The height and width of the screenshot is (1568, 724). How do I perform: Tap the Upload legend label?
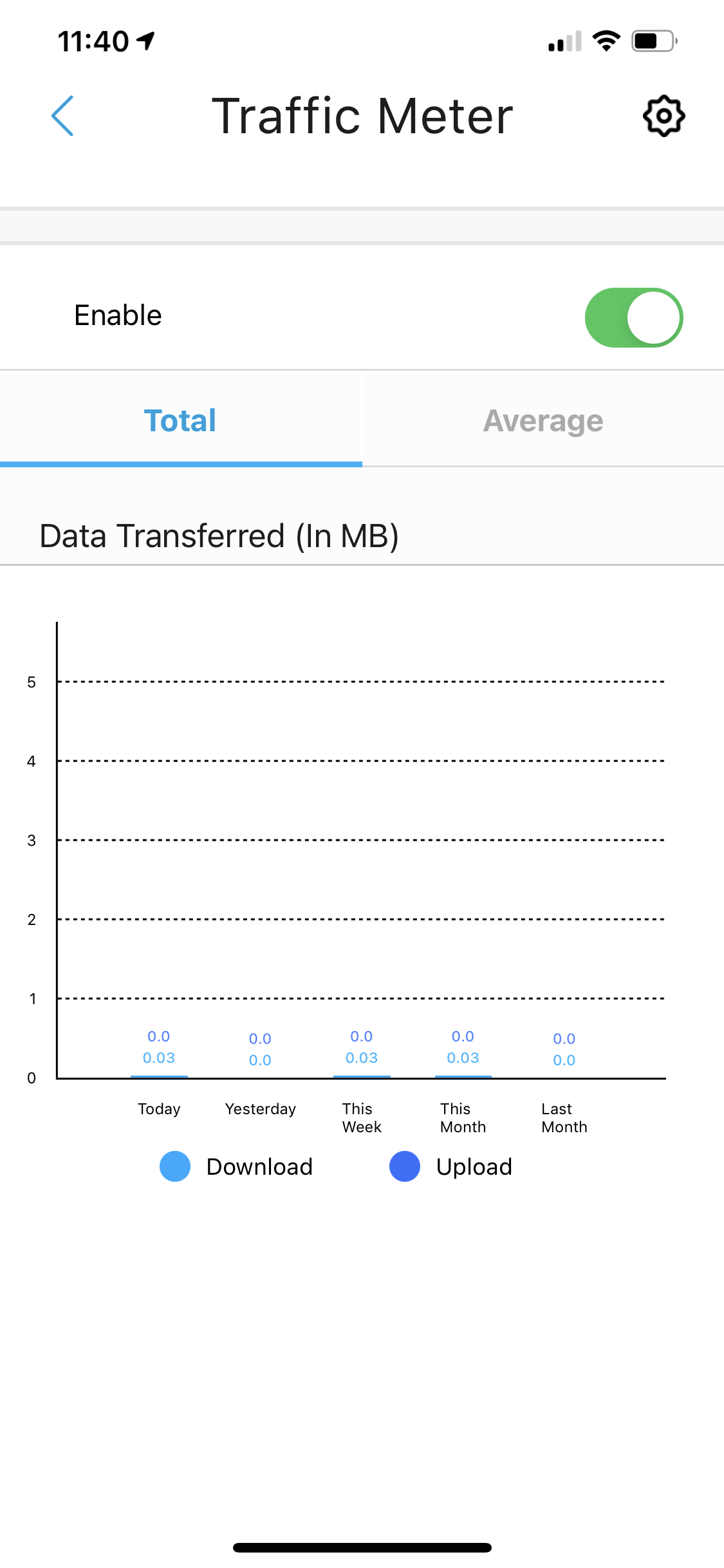point(474,1166)
